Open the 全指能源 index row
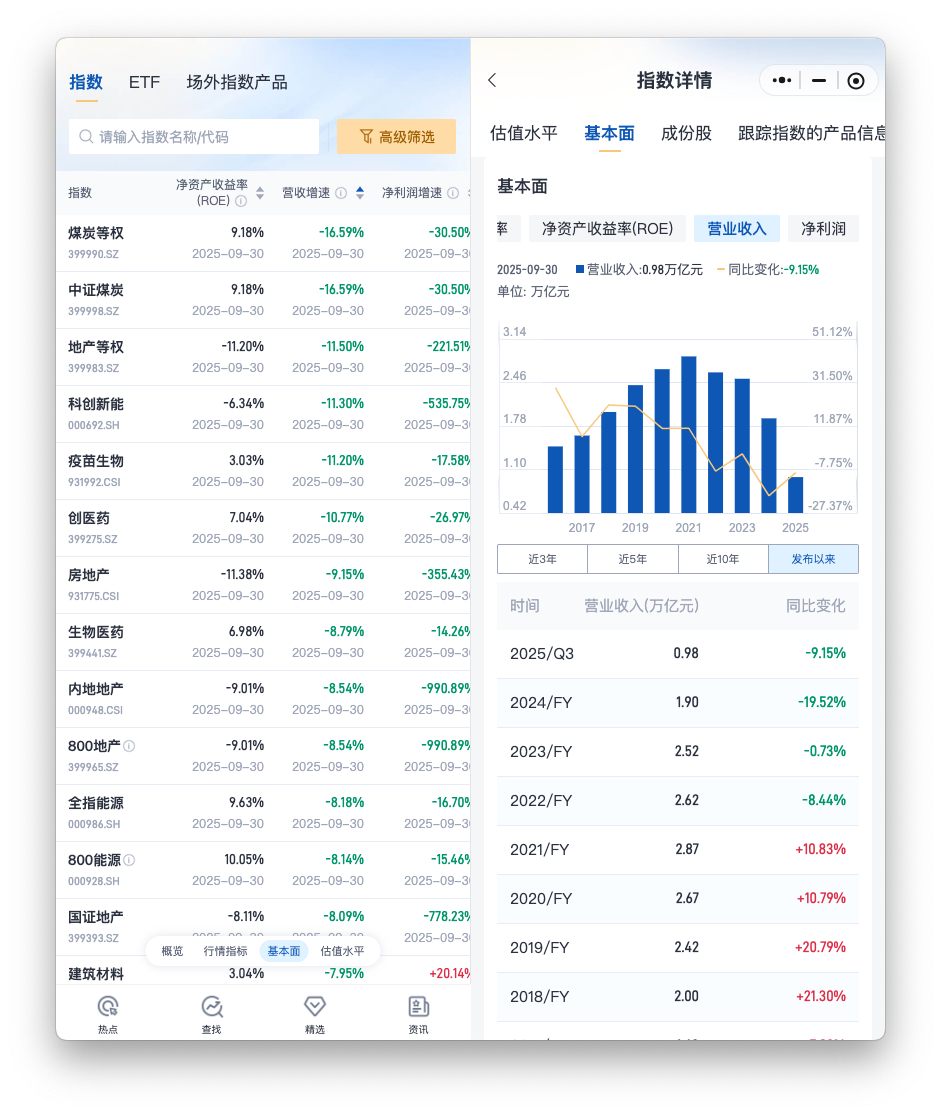This screenshot has width=941, height=1114. tap(263, 813)
